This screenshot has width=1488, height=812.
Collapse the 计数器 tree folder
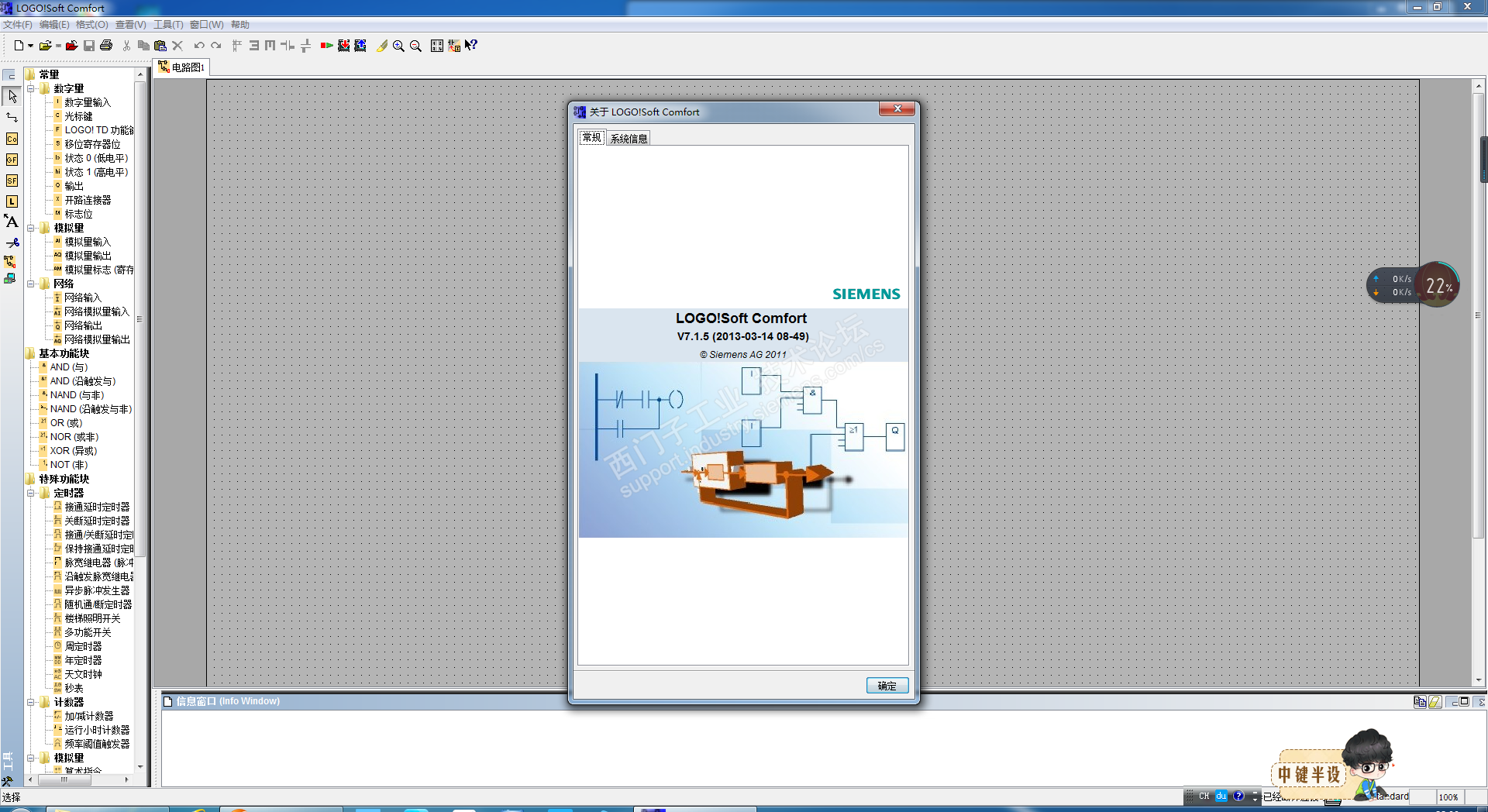31,702
